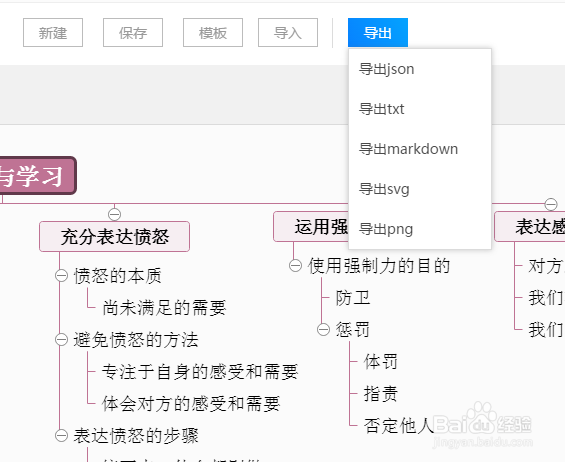Collapse the 使用强制力的目的 node
Screen dimensions: 565x462
point(295,266)
